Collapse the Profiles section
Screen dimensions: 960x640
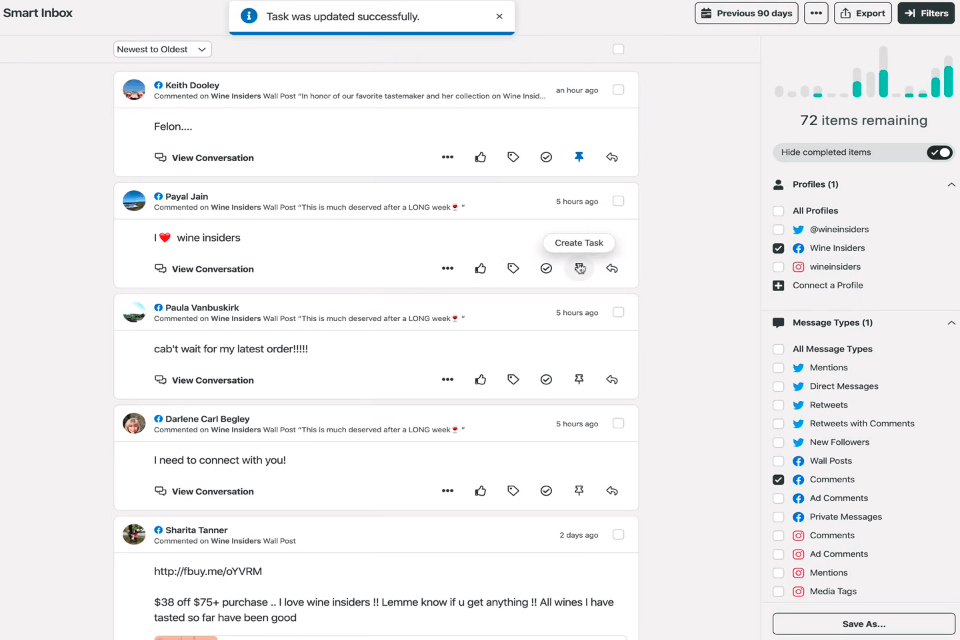[x=950, y=185]
